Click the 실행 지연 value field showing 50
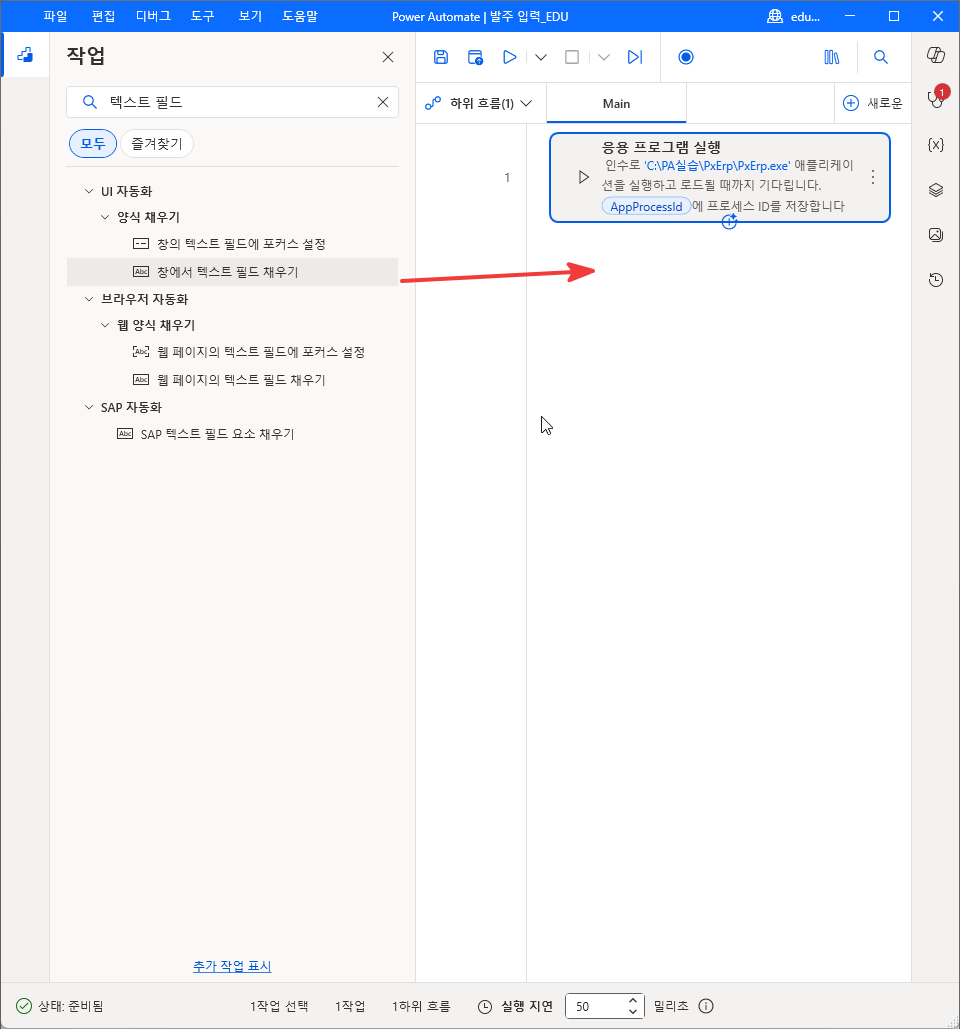Viewport: 960px width, 1029px height. point(597,1006)
